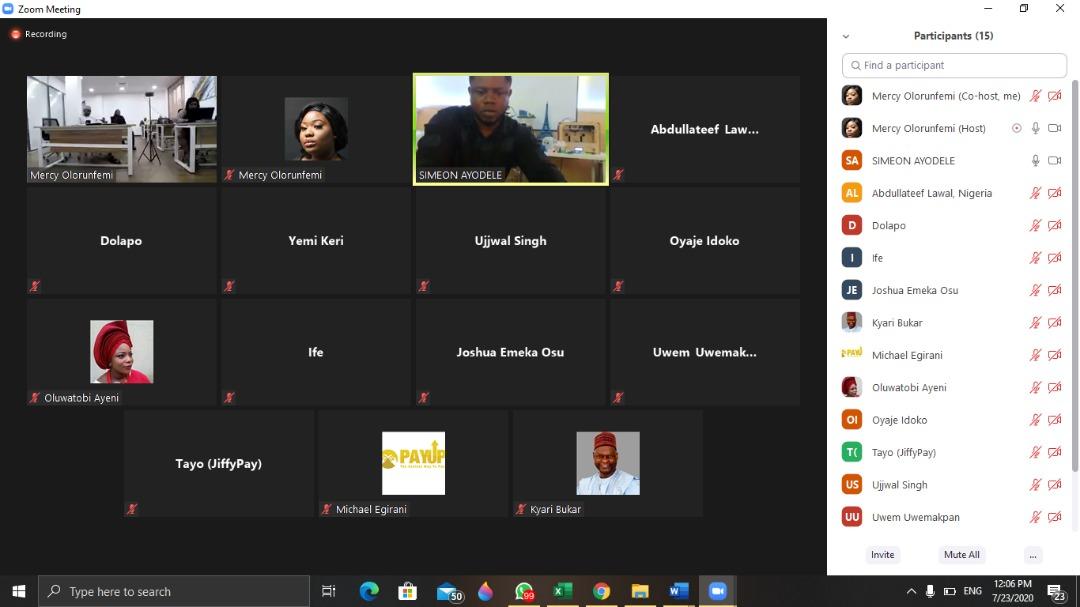
Task: Open the more options menu beside Mute All
Action: coord(1032,555)
